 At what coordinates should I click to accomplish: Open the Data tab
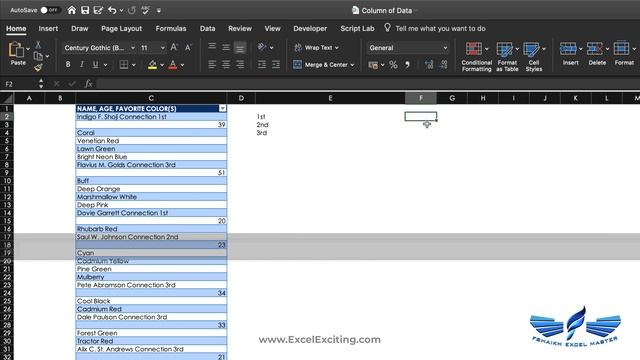[207, 29]
